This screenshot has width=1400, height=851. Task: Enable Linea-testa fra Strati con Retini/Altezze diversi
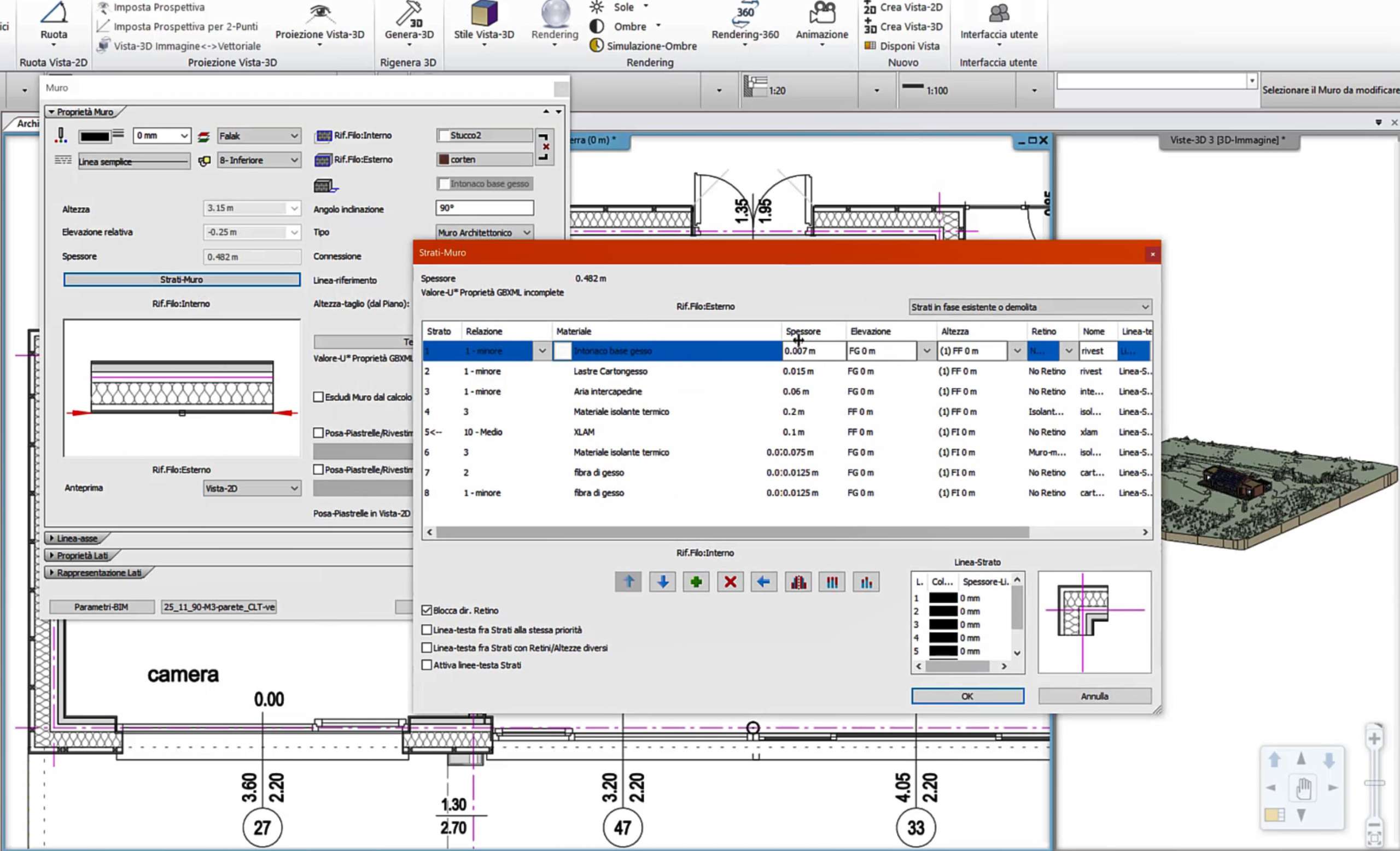pos(427,648)
